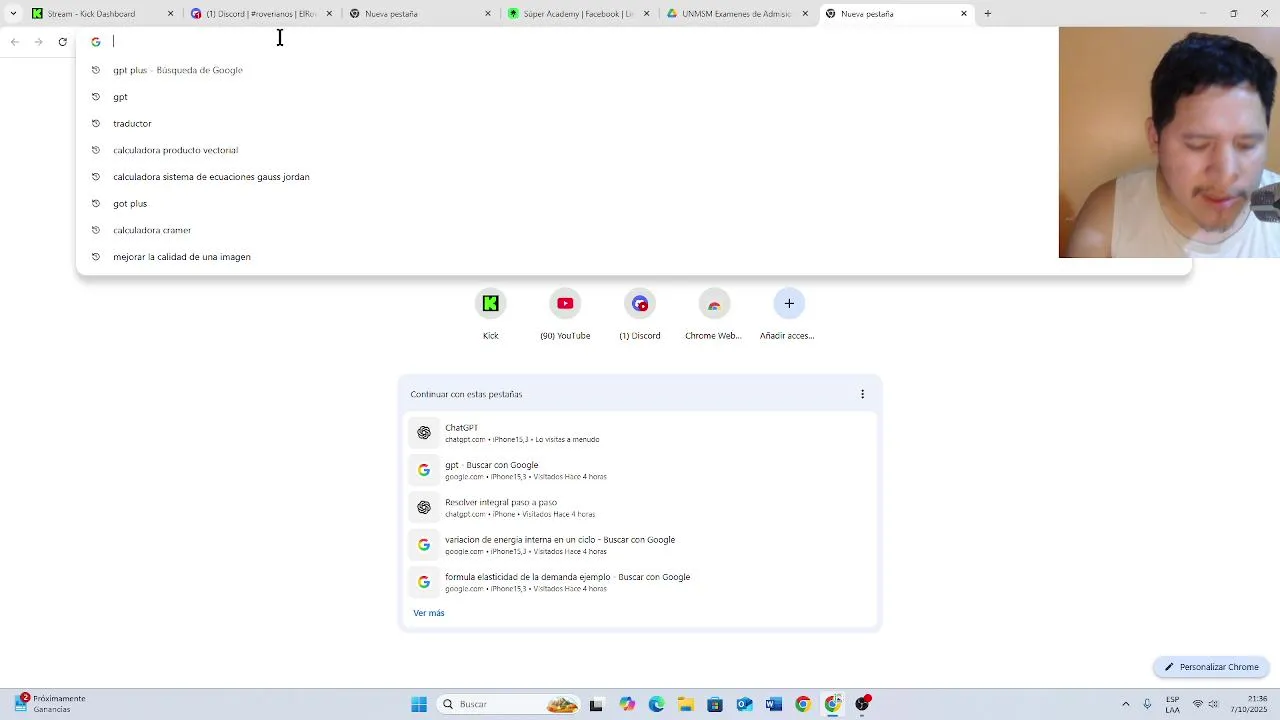Click the Ver más link
The height and width of the screenshot is (720, 1280).
tap(428, 613)
